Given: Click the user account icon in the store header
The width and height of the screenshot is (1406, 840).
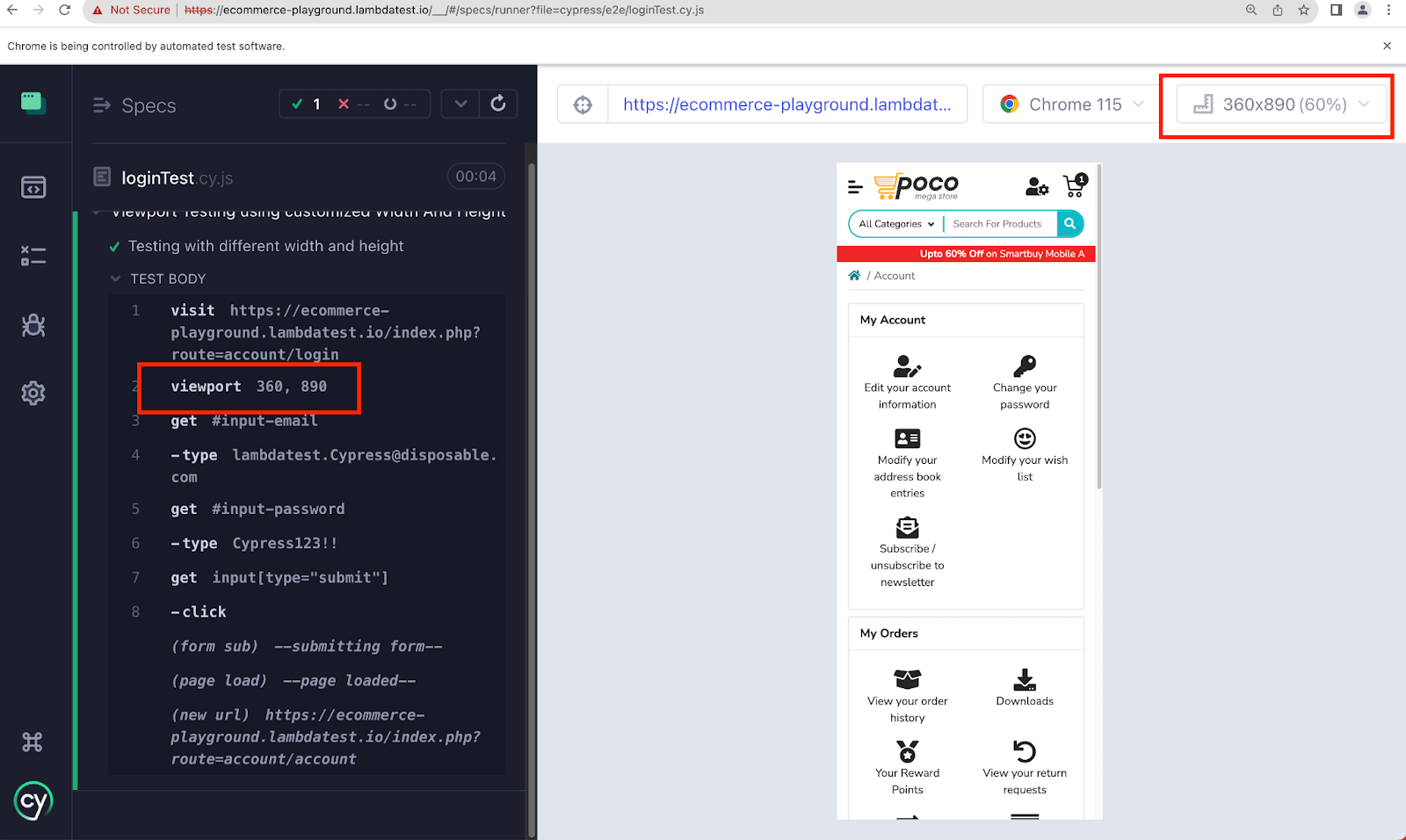Looking at the screenshot, I should pyautogui.click(x=1037, y=186).
